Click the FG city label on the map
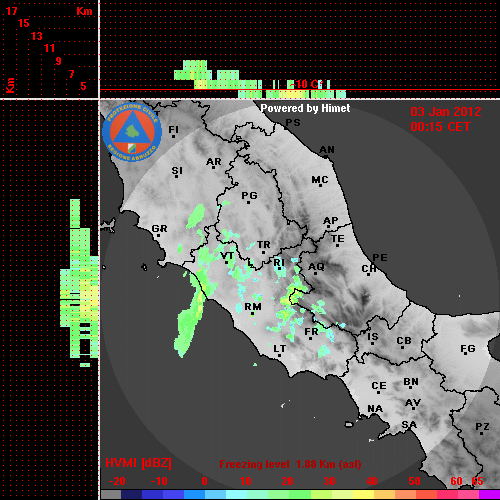The width and height of the screenshot is (500, 500). point(468,349)
